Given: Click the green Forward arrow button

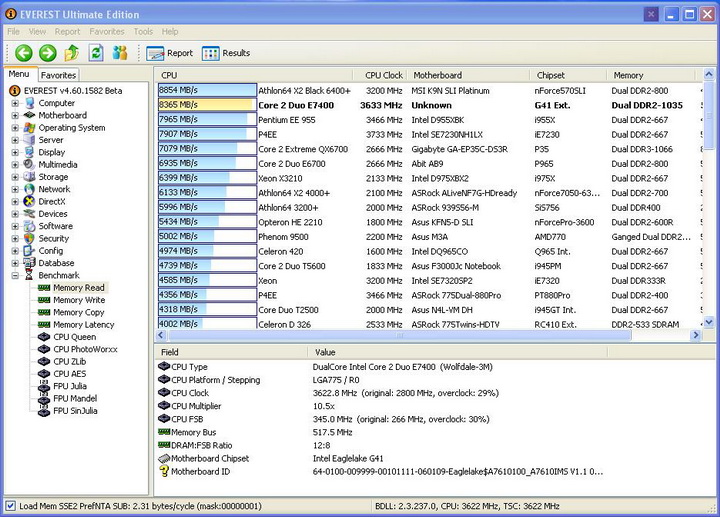Looking at the screenshot, I should tap(48, 53).
